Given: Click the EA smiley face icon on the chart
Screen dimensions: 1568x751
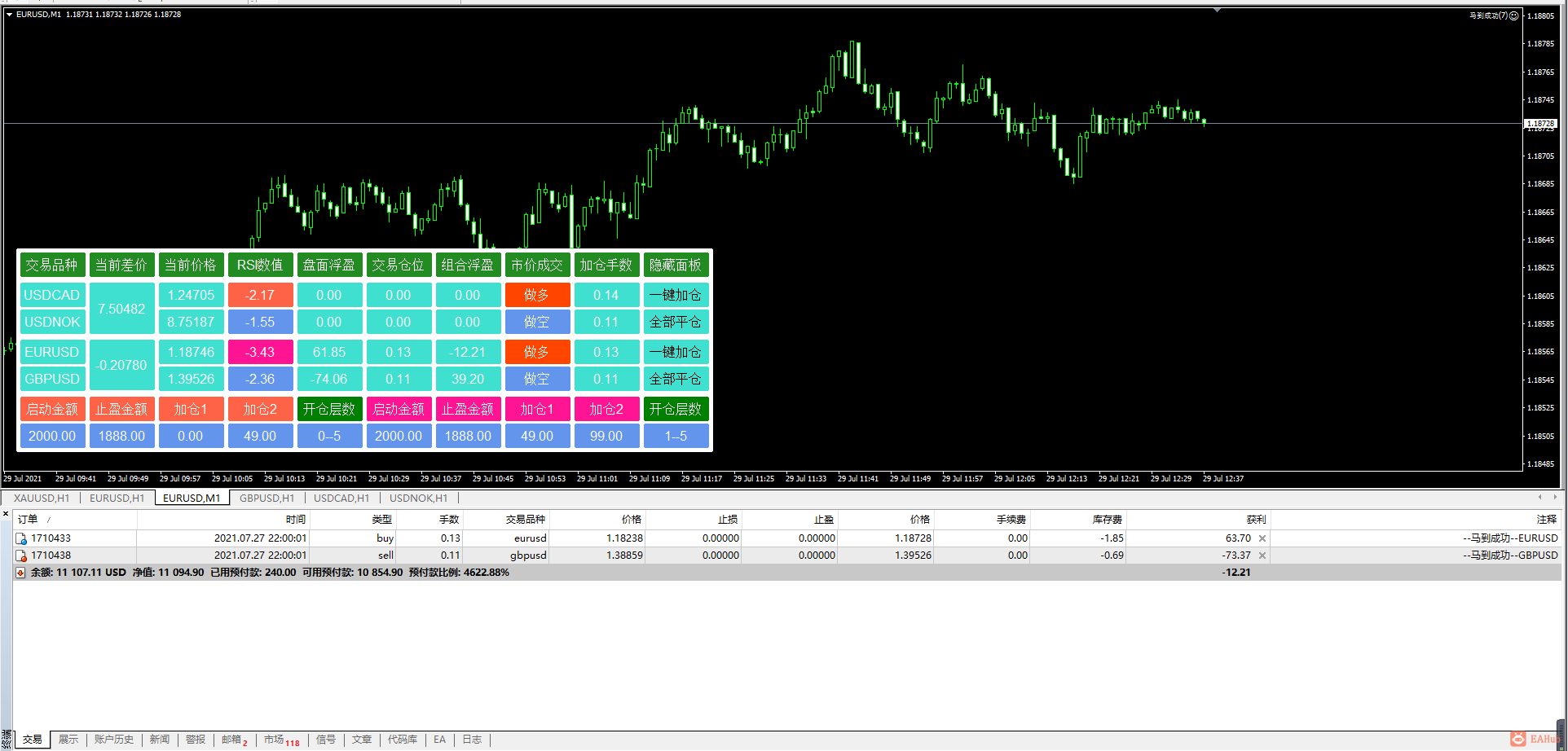Looking at the screenshot, I should pos(1514,15).
